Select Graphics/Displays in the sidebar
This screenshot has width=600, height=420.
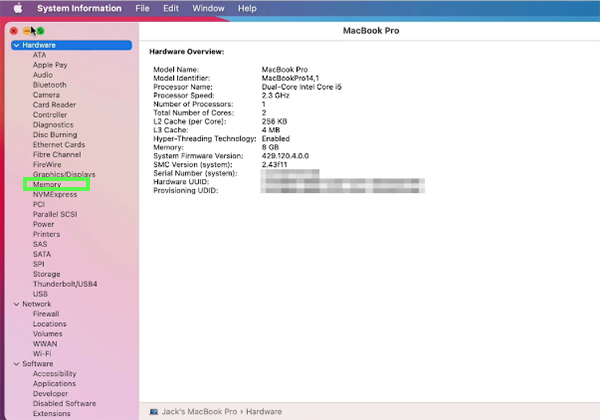point(64,174)
